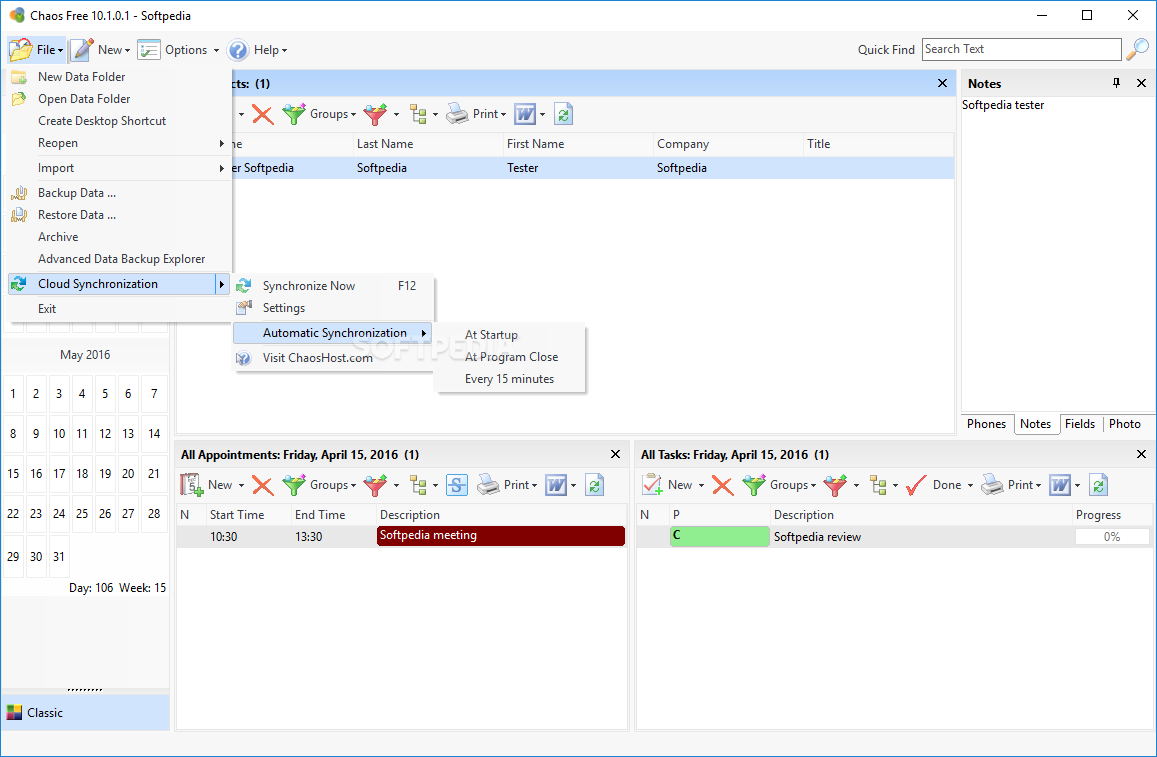Sort appointments by Start Time column header
Viewport: 1157px width, 757px height.
(248, 515)
